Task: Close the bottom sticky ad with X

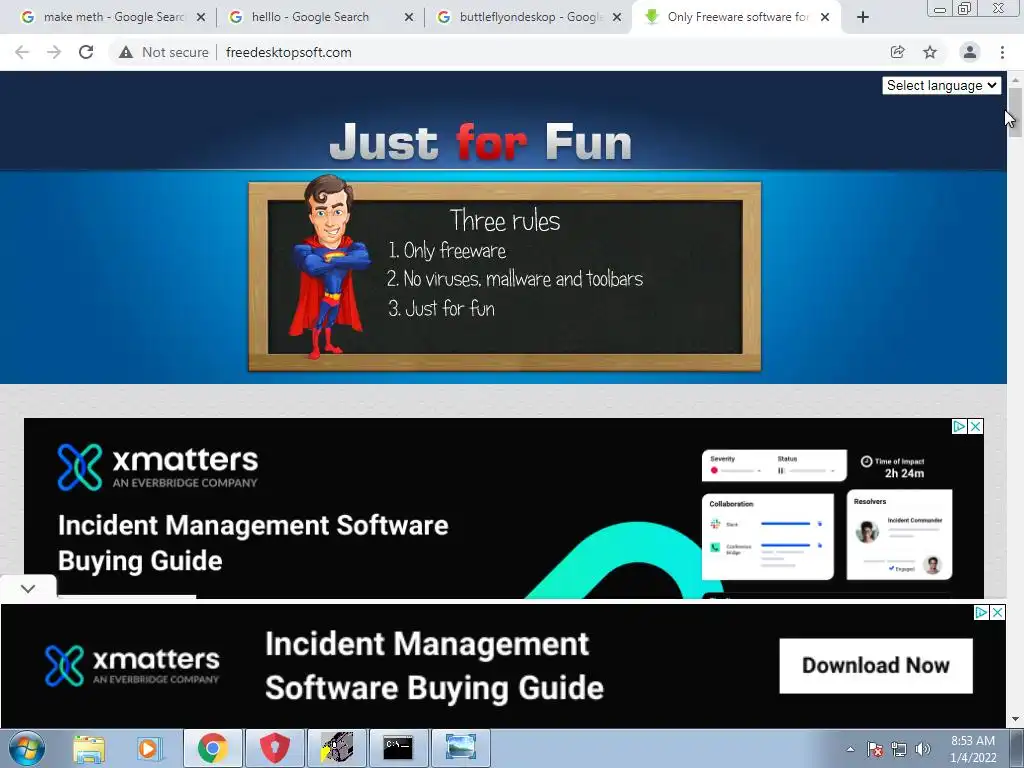Action: point(997,613)
